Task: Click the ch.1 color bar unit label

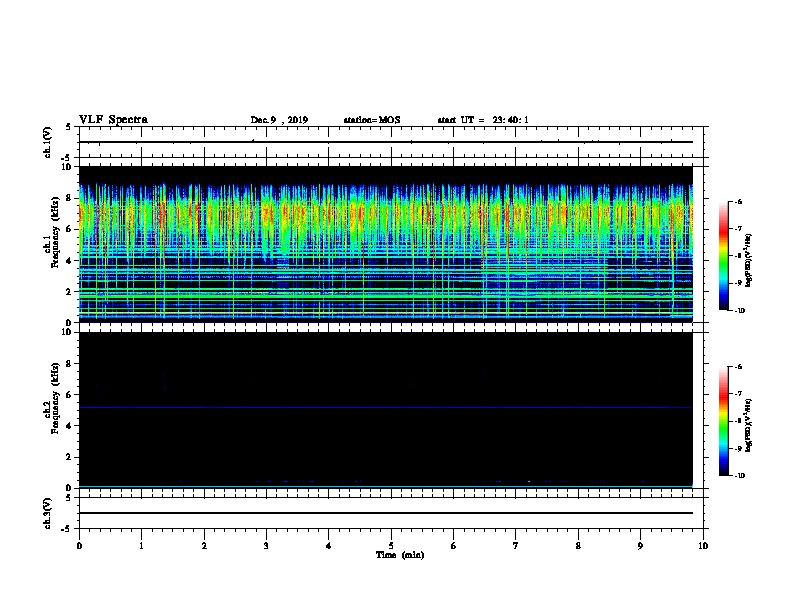Action: 749,260
